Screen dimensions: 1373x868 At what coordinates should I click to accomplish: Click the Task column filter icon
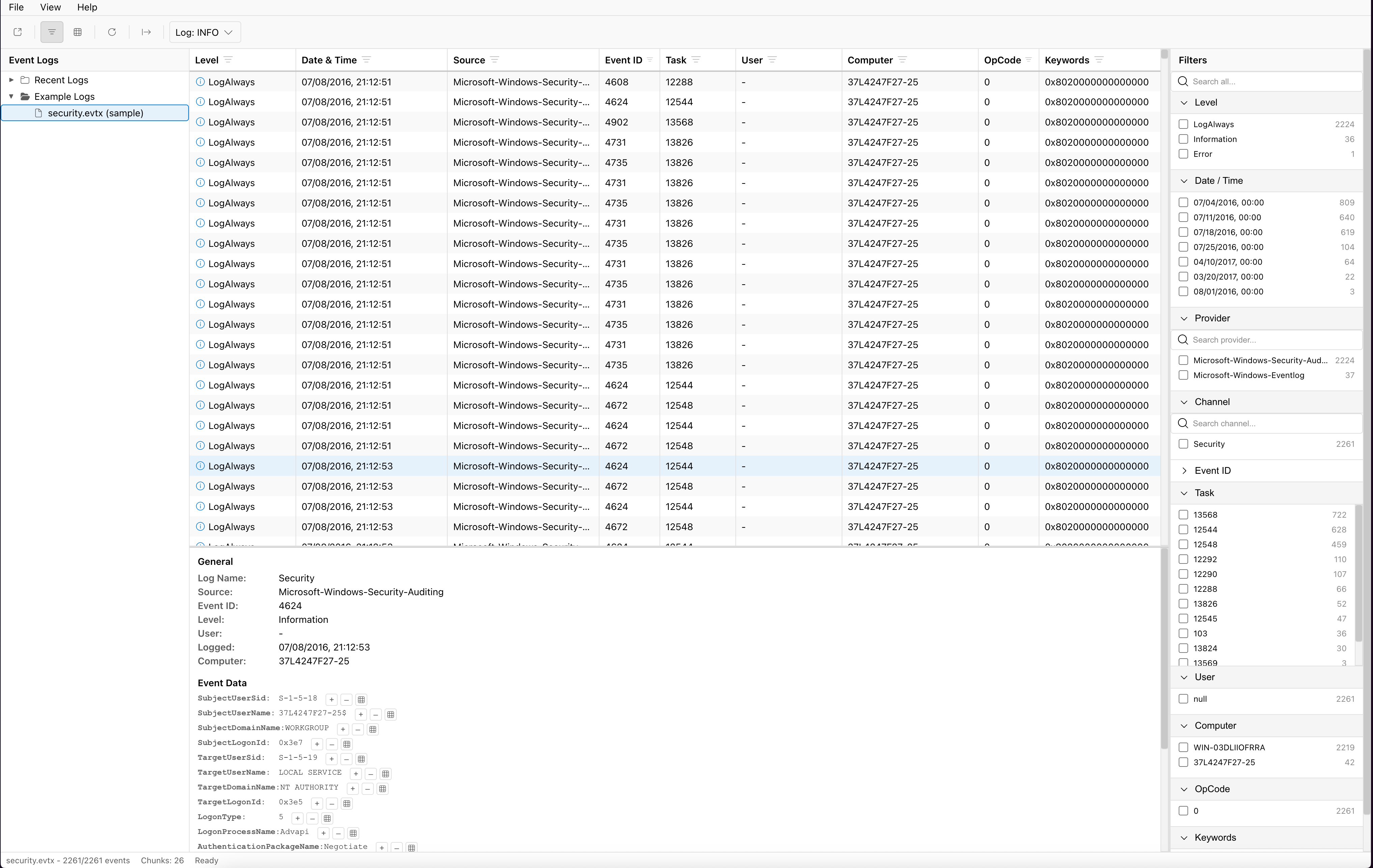point(696,60)
